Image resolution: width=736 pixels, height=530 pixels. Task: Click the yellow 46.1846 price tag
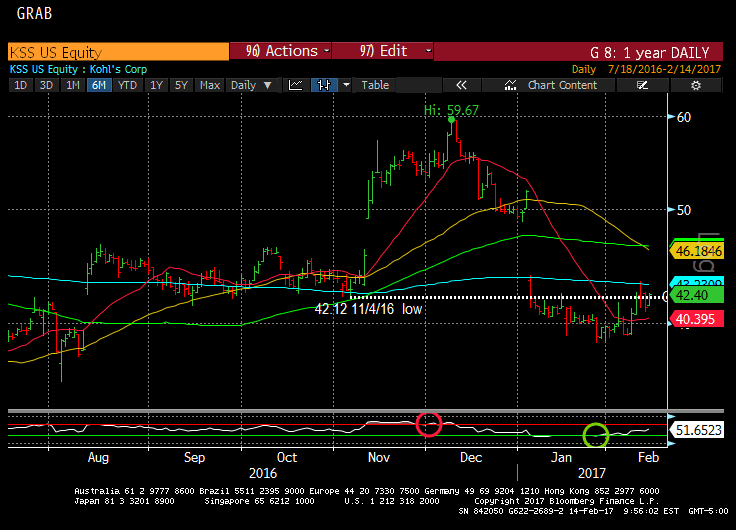(x=697, y=251)
